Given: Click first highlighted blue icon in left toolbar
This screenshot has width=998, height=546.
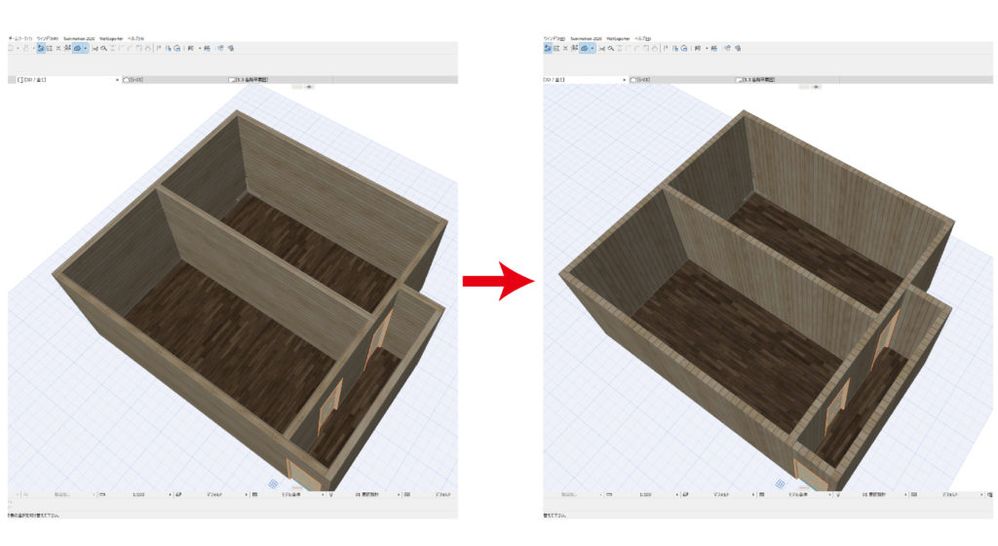Looking at the screenshot, I should (x=41, y=48).
